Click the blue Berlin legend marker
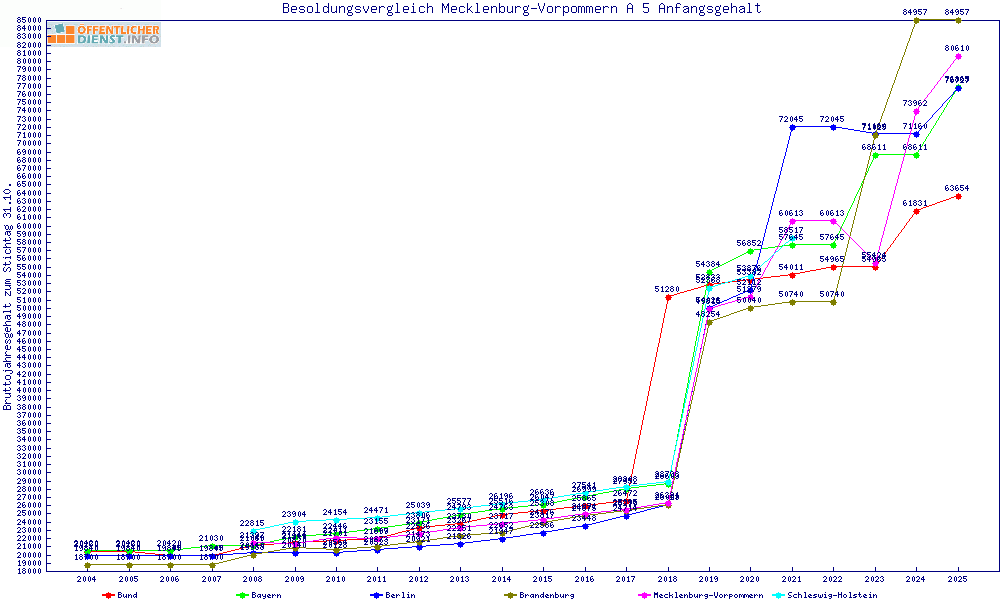Viewport: 1000px width, 600px height. [x=375, y=595]
